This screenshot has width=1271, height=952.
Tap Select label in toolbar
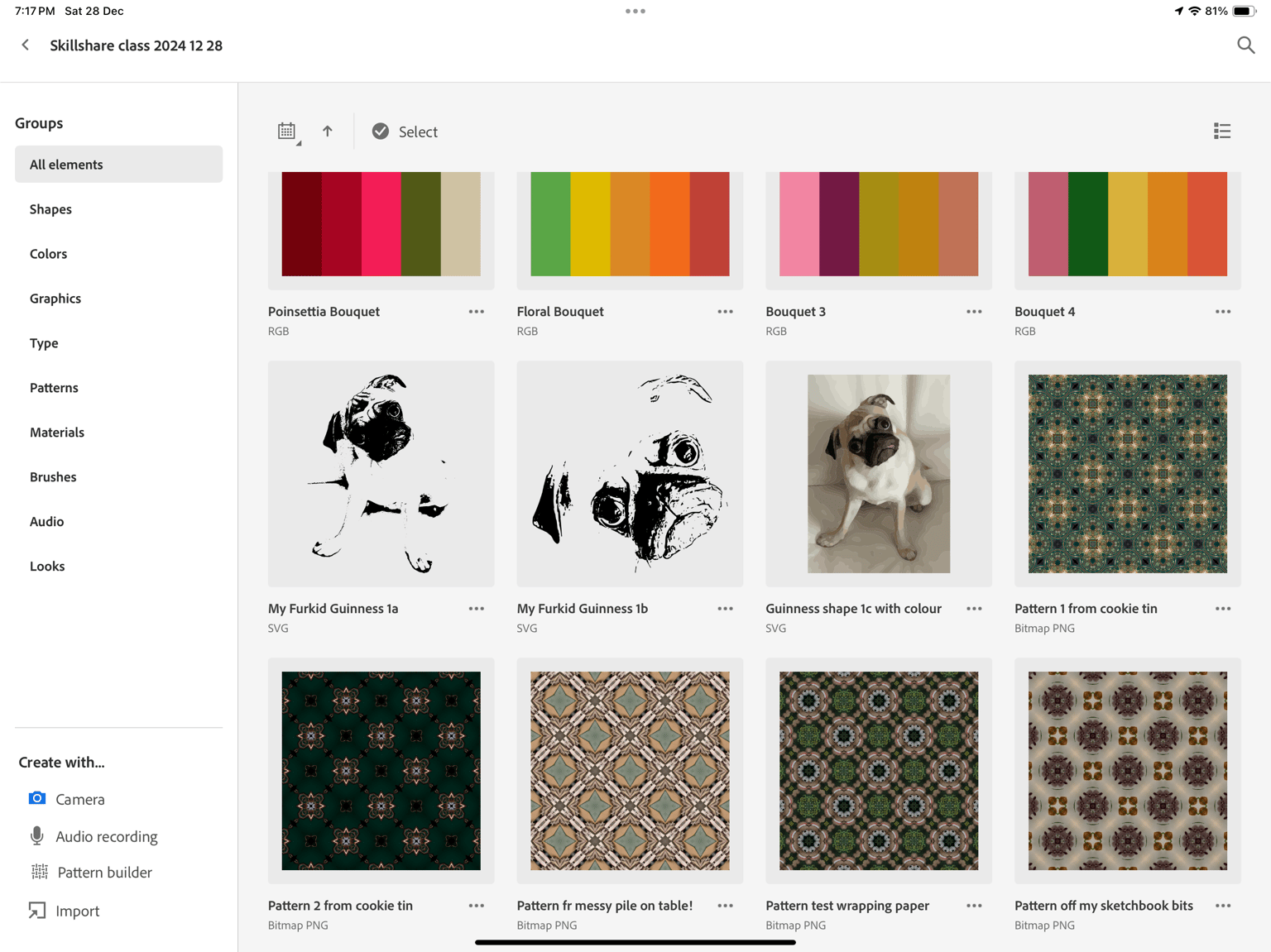point(418,132)
